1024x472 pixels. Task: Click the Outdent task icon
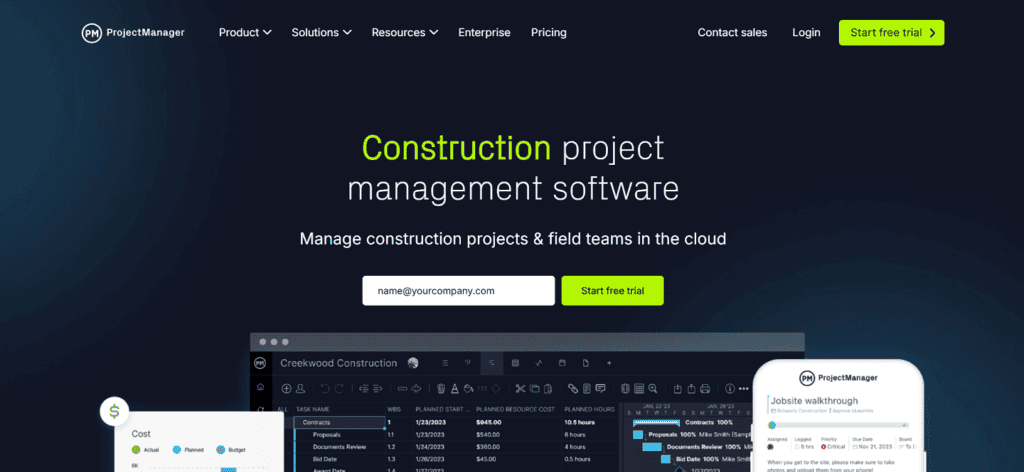[364, 388]
